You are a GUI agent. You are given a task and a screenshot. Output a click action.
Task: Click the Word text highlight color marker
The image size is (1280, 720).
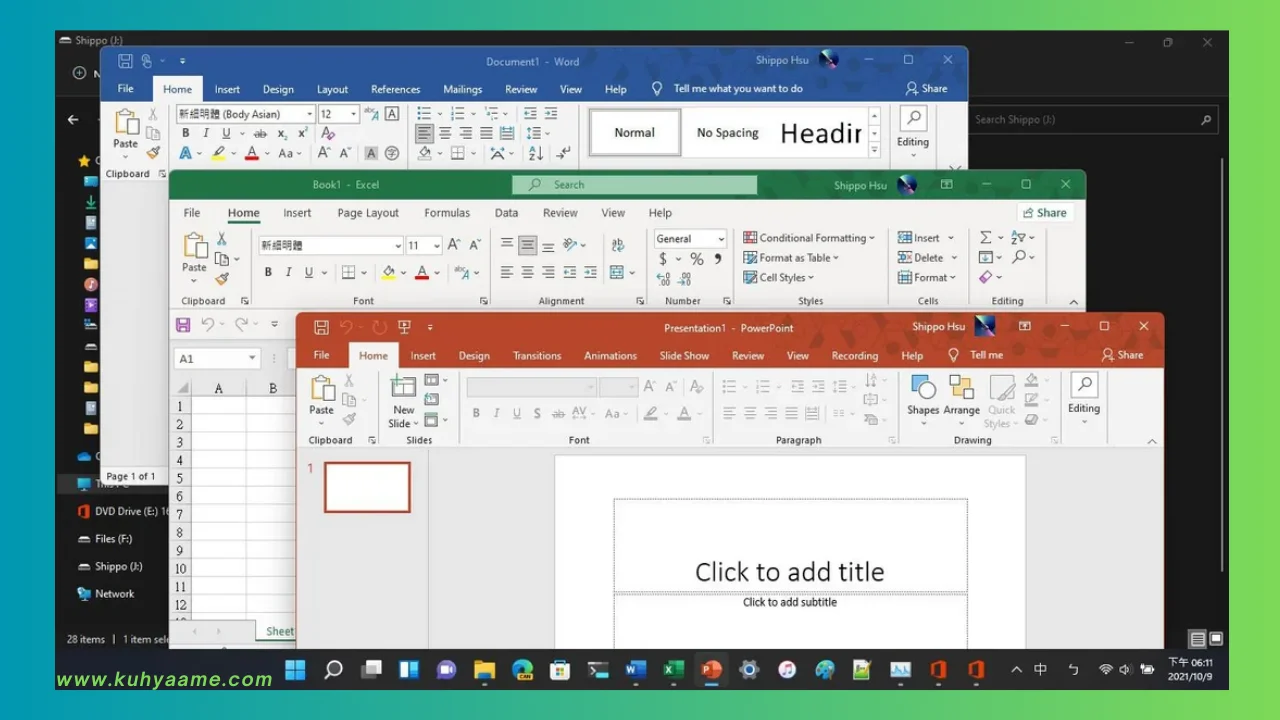click(218, 153)
